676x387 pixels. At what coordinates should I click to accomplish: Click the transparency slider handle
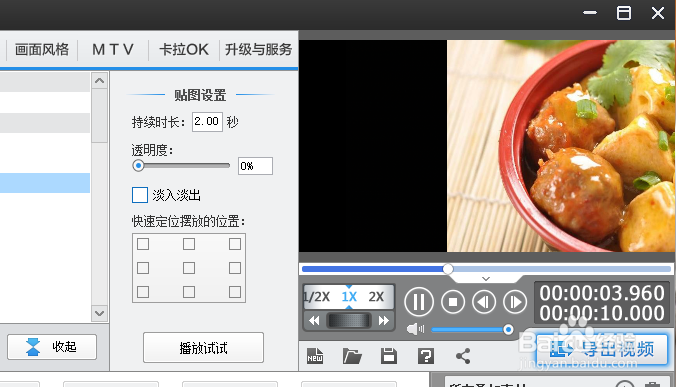(x=138, y=165)
